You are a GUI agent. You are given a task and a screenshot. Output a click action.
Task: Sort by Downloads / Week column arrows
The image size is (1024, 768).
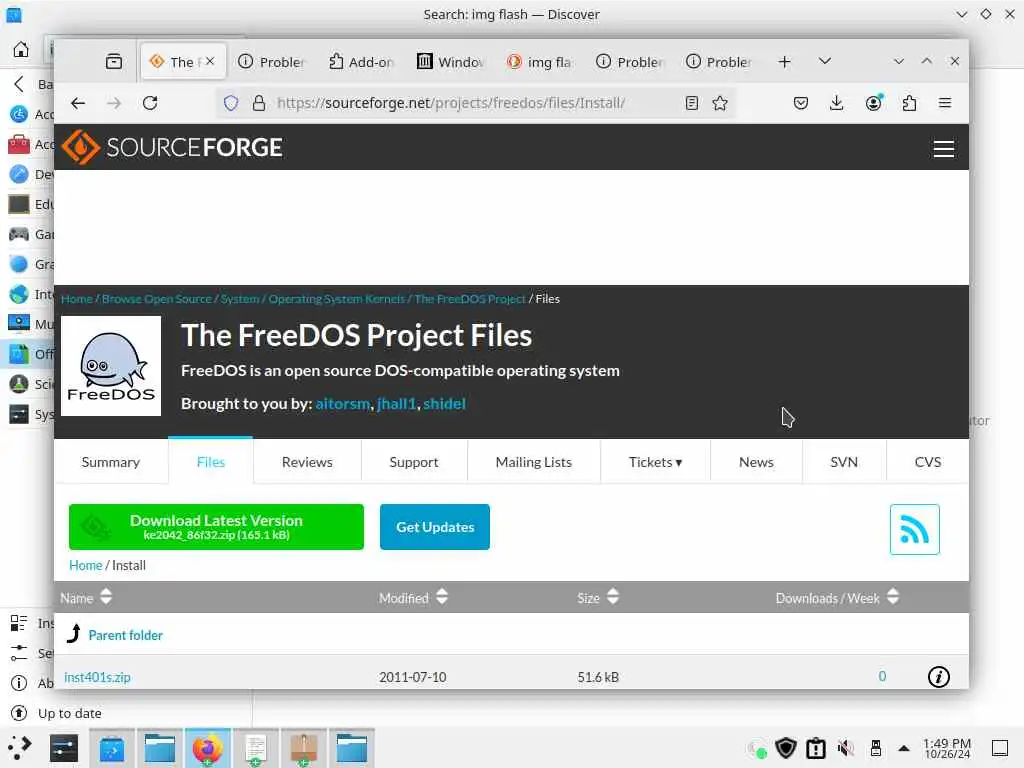[893, 596]
